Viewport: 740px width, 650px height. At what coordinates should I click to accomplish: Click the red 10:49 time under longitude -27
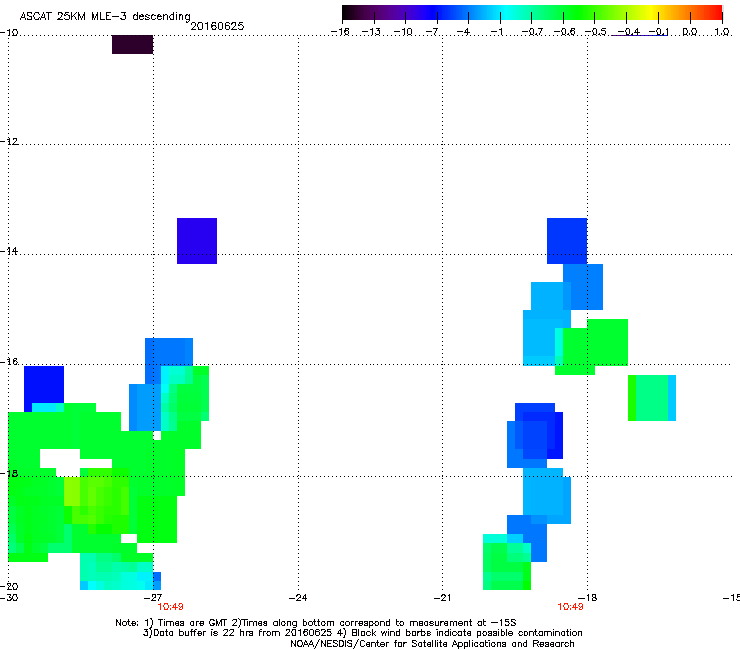(x=170, y=607)
